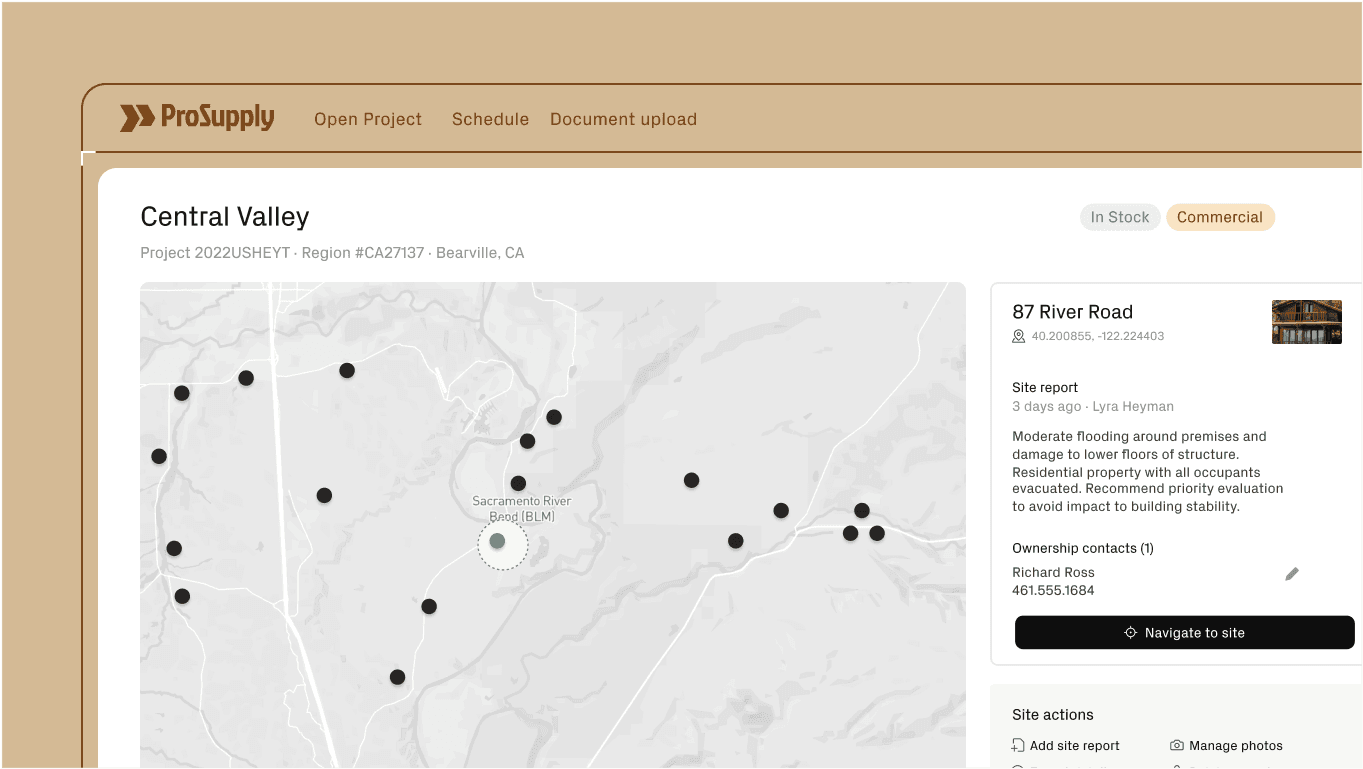Toggle the Commercial category badge
The image size is (1363, 769).
(1220, 217)
